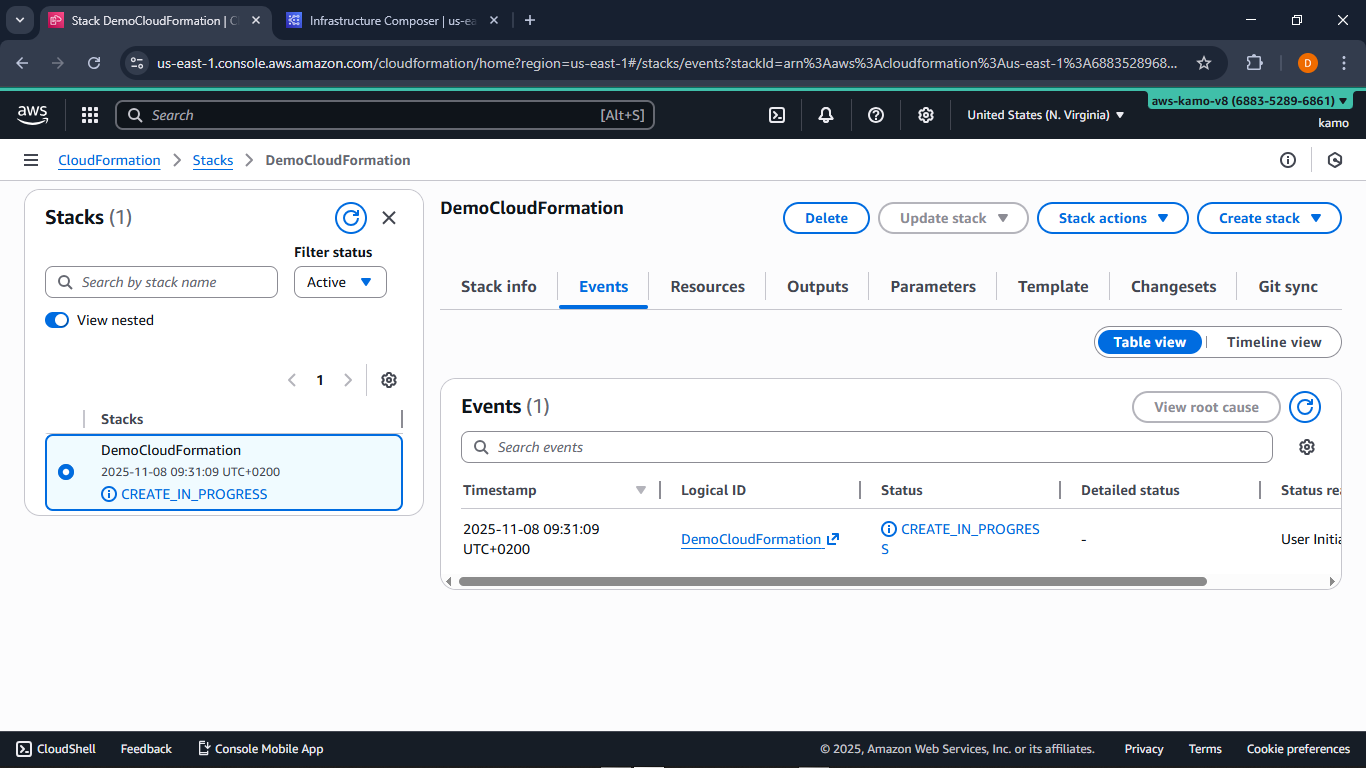Refresh the Stacks list panel
This screenshot has width=1366, height=768.
pos(350,217)
